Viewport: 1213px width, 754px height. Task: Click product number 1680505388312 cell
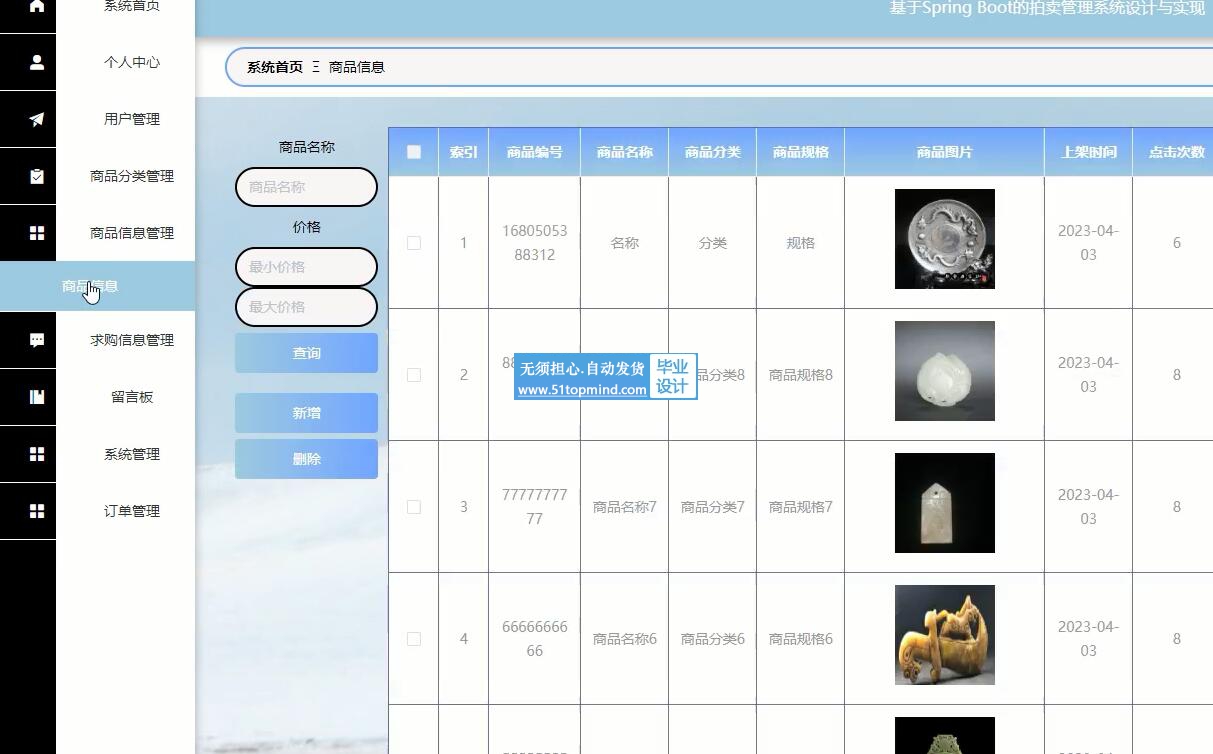(535, 243)
